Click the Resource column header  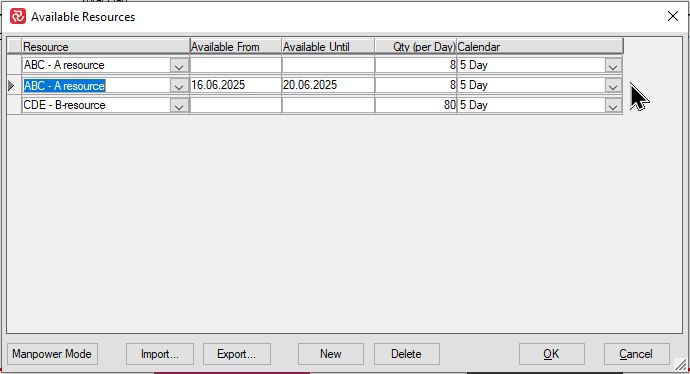[106, 47]
